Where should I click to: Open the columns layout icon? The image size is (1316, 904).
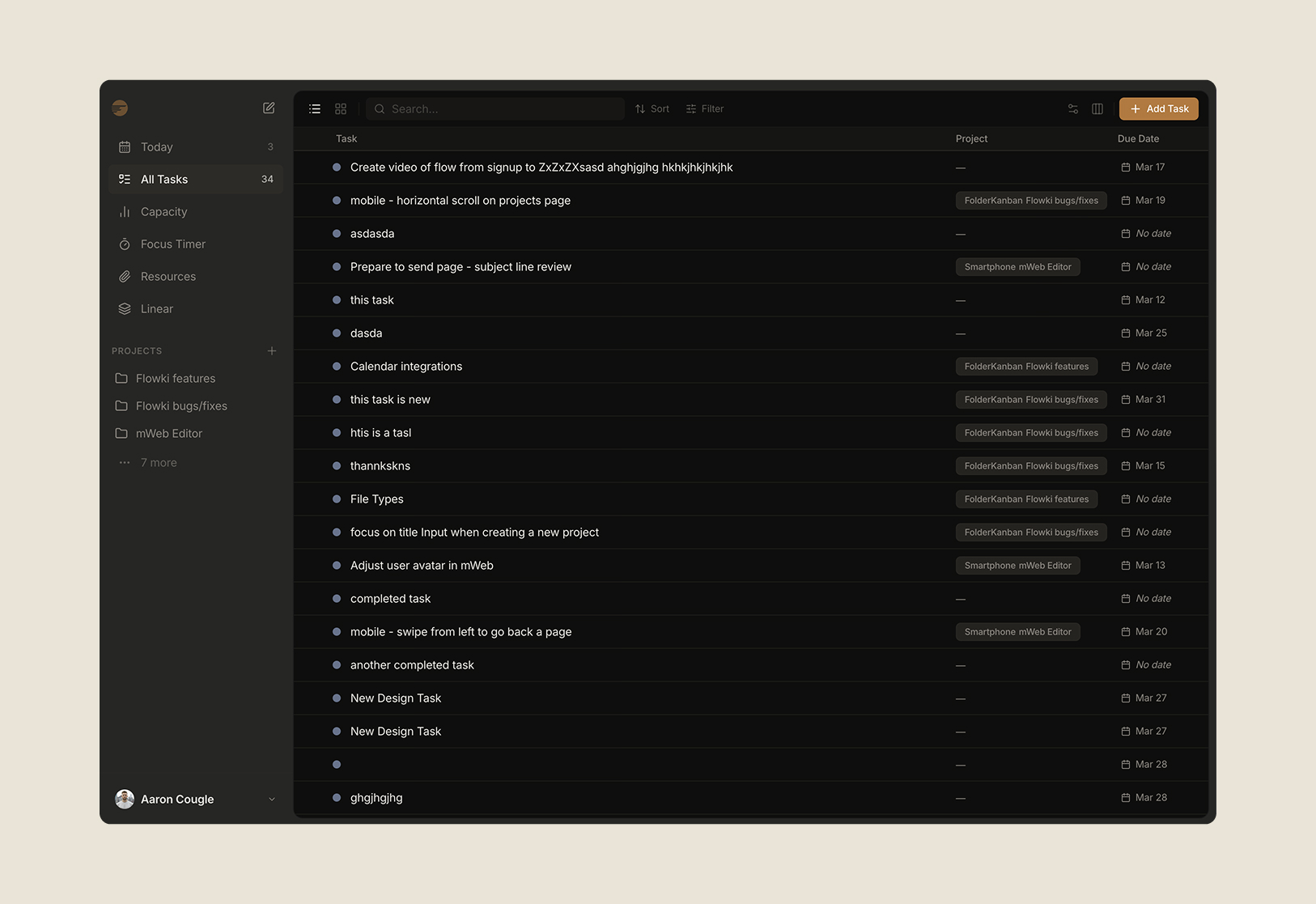[1097, 109]
